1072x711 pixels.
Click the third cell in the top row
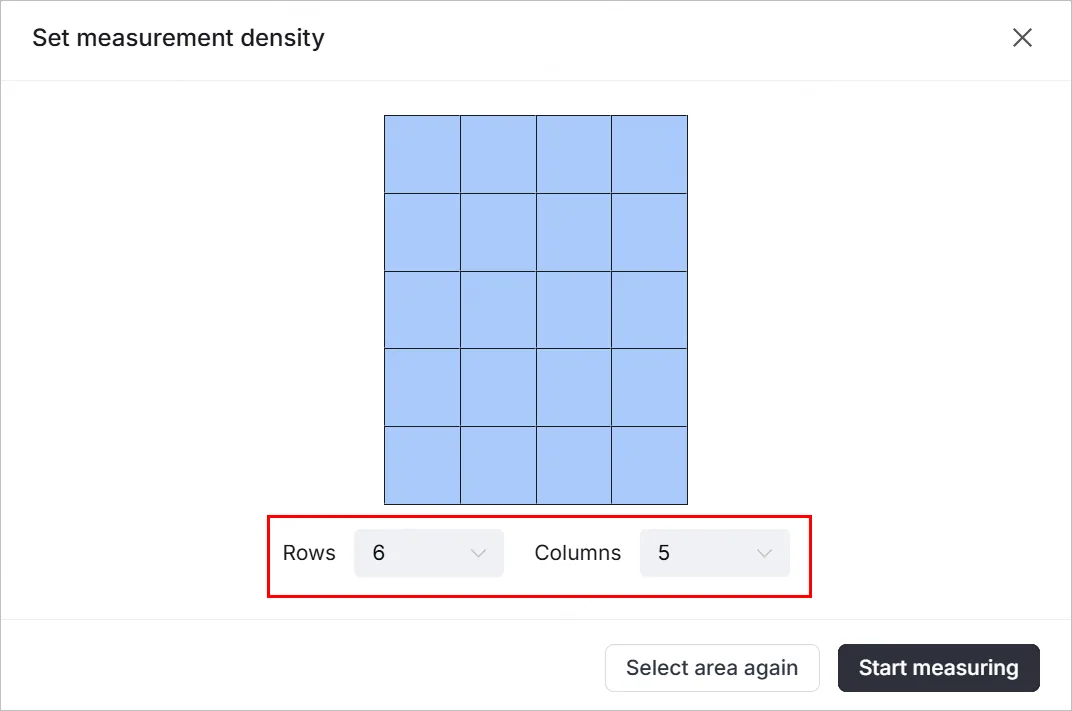[574, 155]
